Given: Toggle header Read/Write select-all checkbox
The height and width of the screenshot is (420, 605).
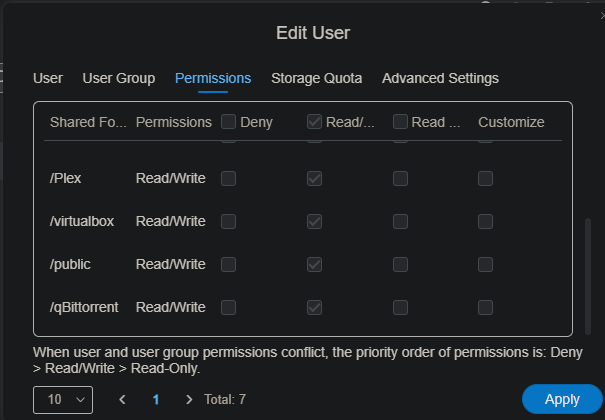Looking at the screenshot, I should pos(315,122).
